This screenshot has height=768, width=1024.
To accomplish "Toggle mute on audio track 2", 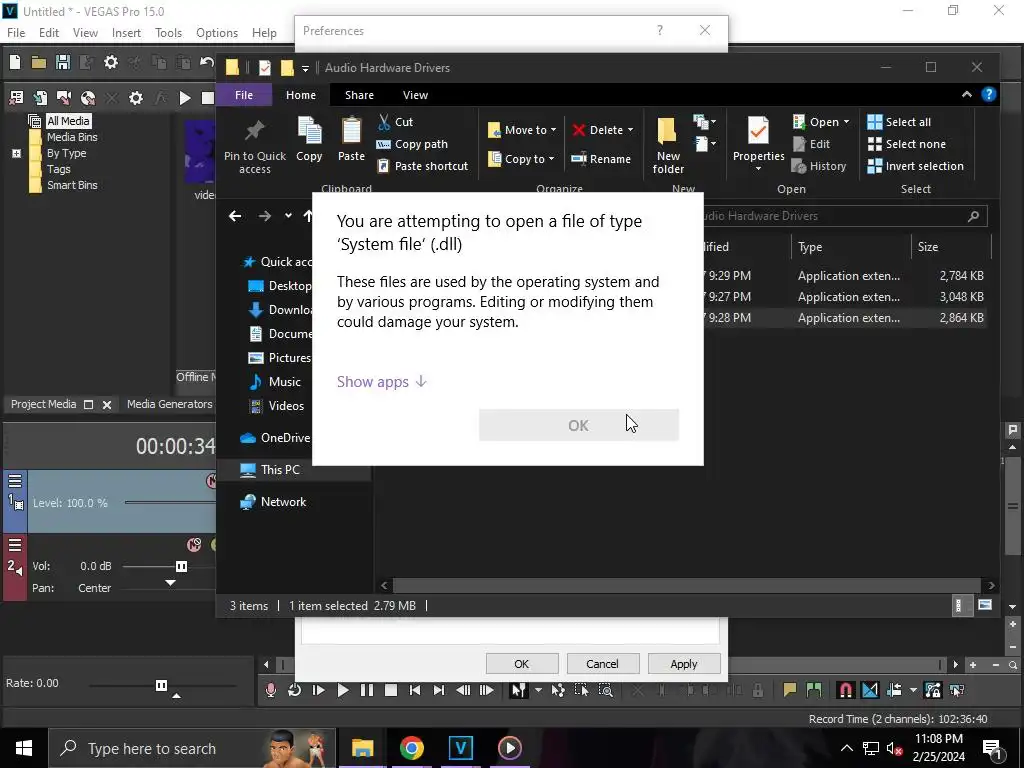I will coord(194,545).
